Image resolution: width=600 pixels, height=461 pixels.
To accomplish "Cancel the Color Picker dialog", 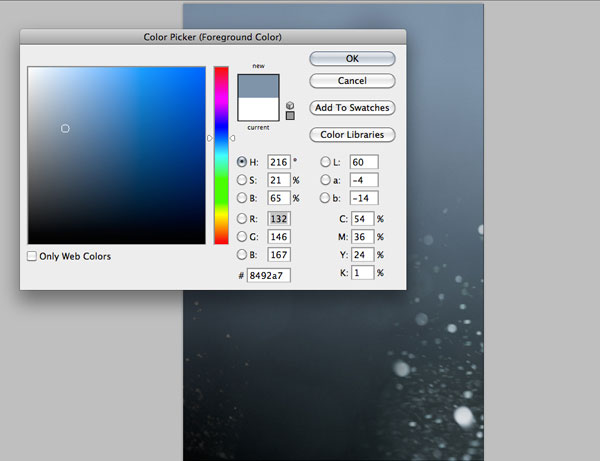I will (352, 80).
